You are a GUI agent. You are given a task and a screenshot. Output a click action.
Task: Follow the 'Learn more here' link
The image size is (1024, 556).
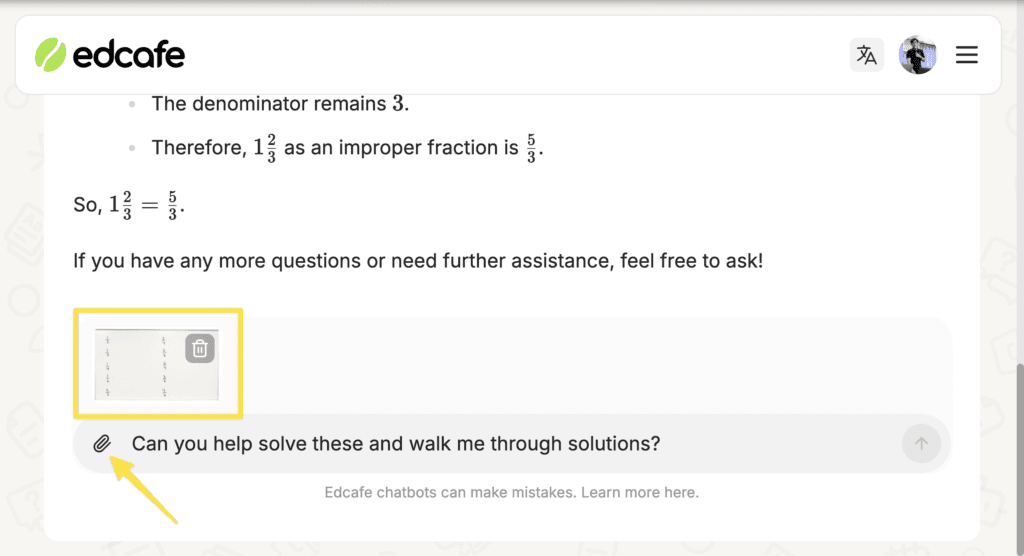(x=639, y=492)
